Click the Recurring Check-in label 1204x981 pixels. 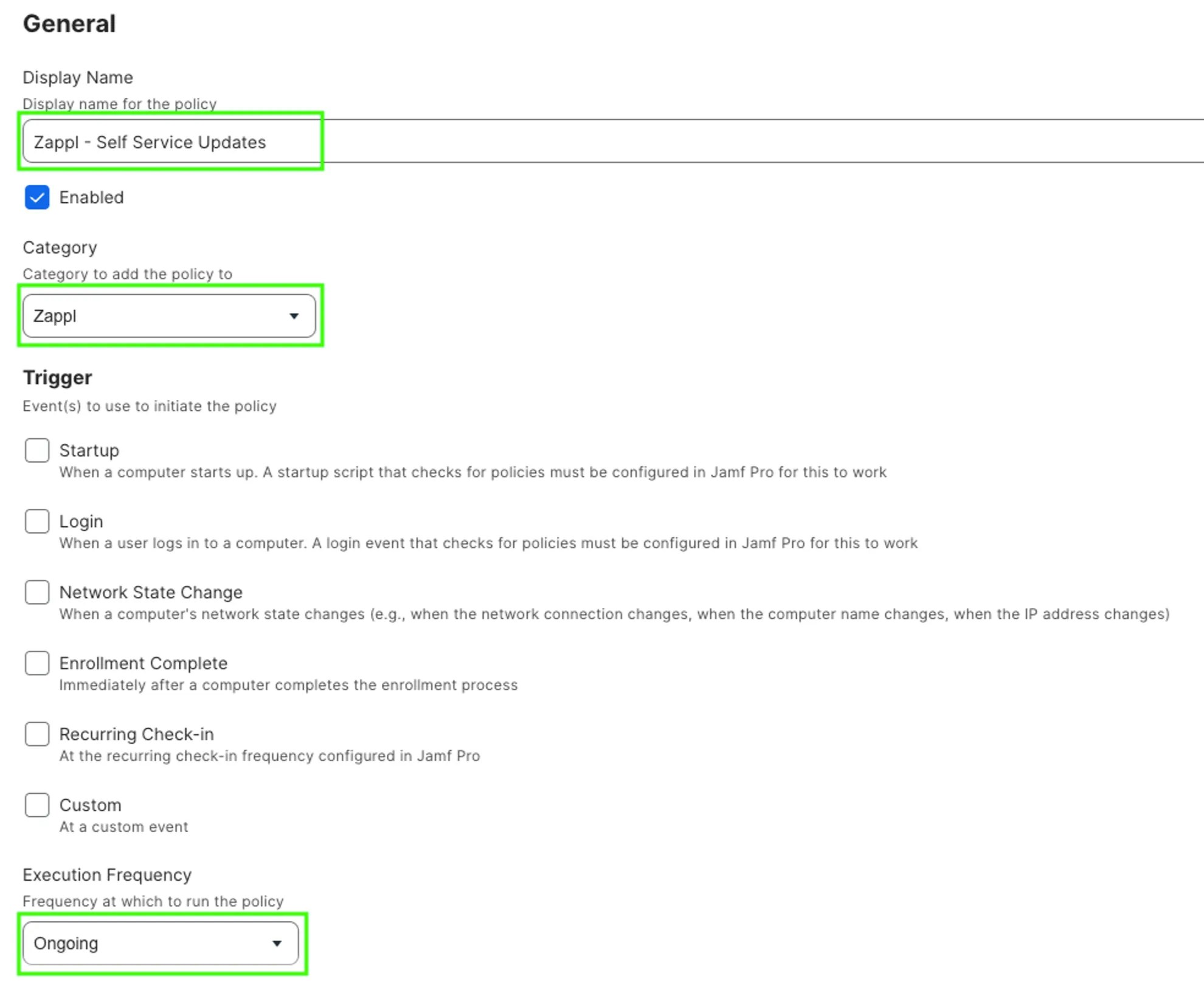(136, 734)
